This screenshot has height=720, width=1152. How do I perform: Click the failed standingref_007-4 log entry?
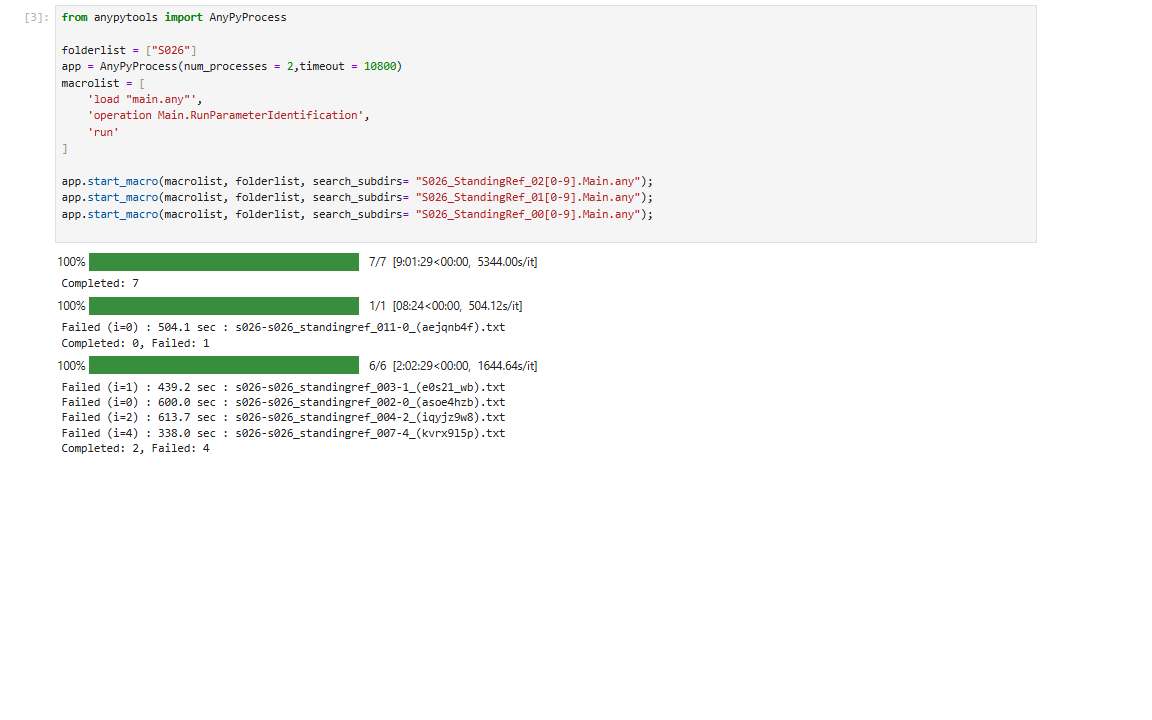pyautogui.click(x=283, y=434)
